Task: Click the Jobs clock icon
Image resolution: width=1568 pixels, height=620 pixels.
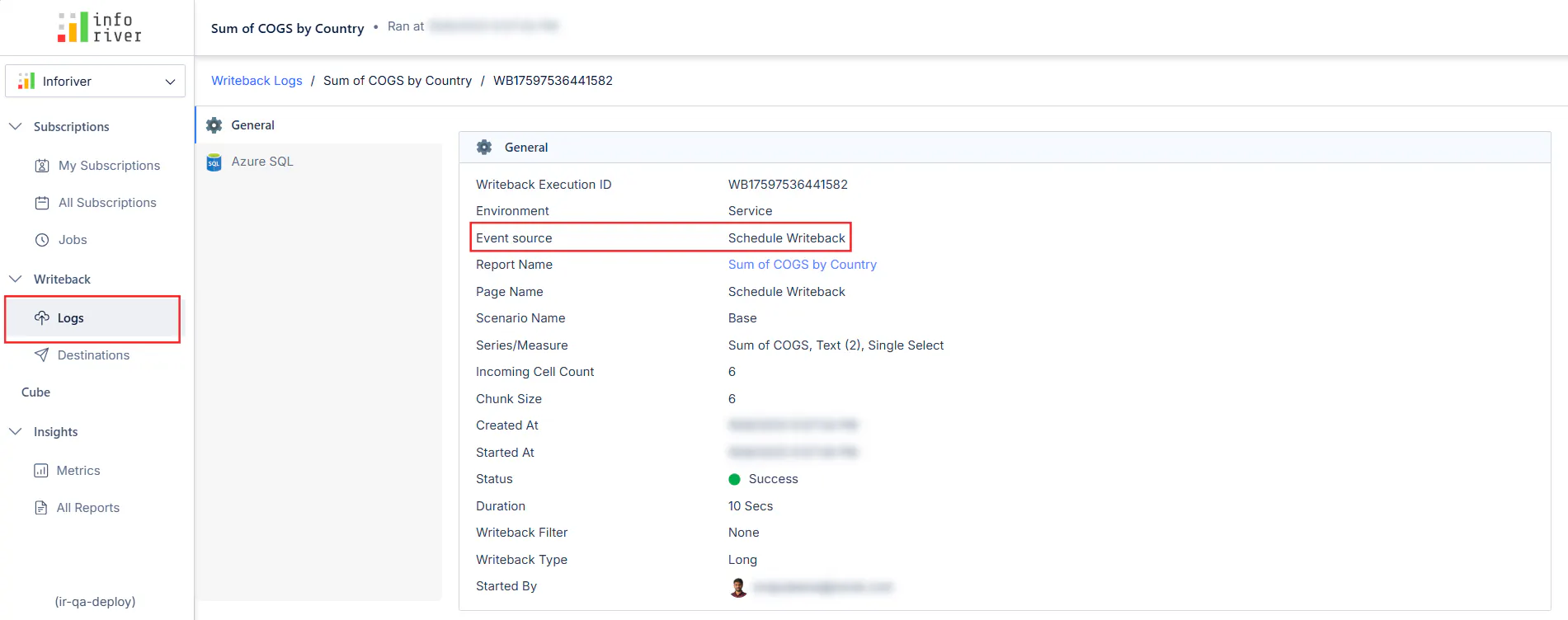Action: click(x=42, y=240)
